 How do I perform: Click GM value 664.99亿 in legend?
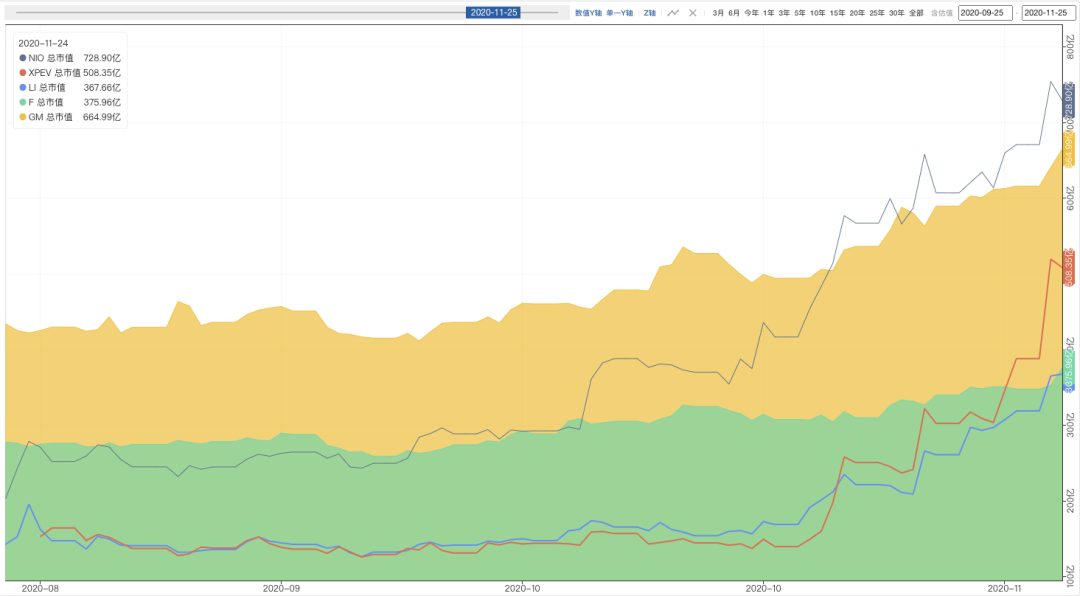tap(102, 117)
